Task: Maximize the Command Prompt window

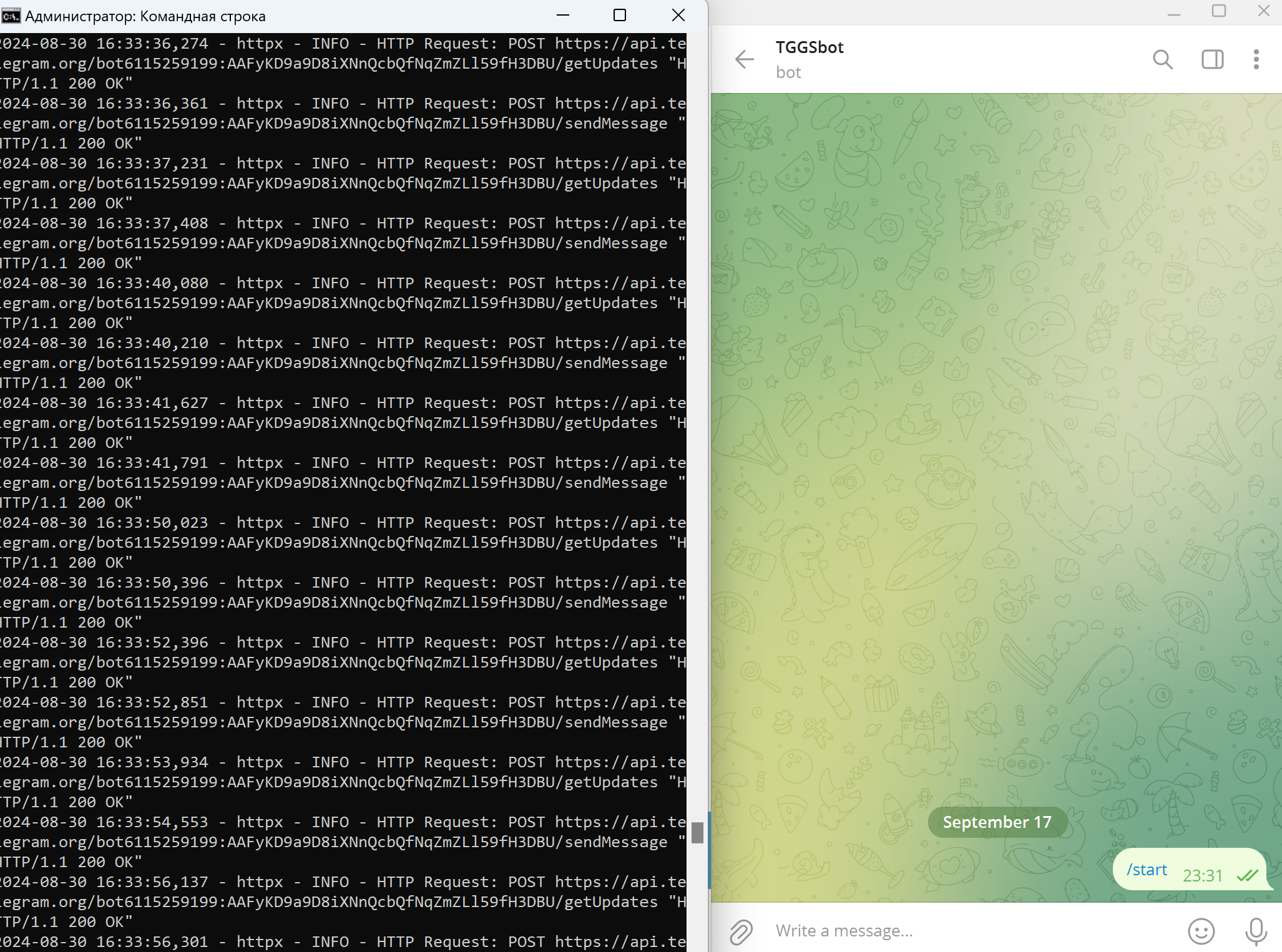Action: (619, 16)
